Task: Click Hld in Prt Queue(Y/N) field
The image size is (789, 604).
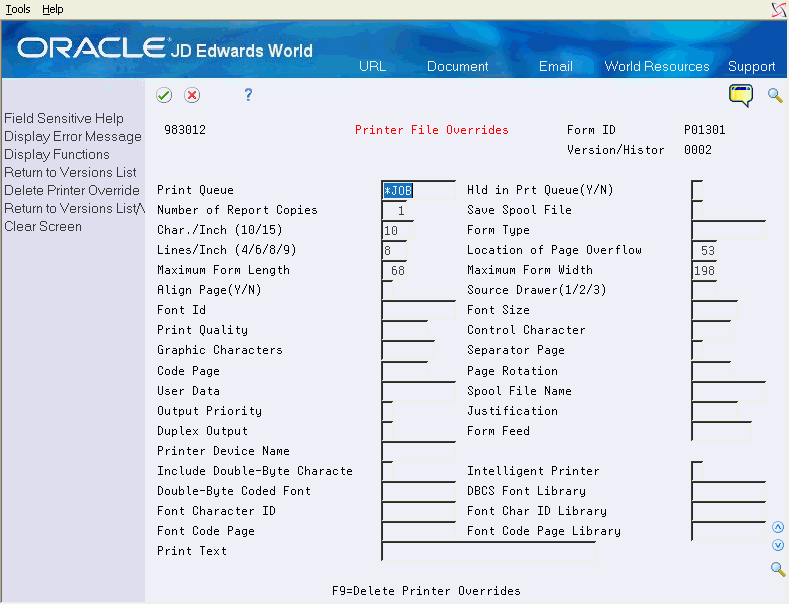Action: [697, 190]
